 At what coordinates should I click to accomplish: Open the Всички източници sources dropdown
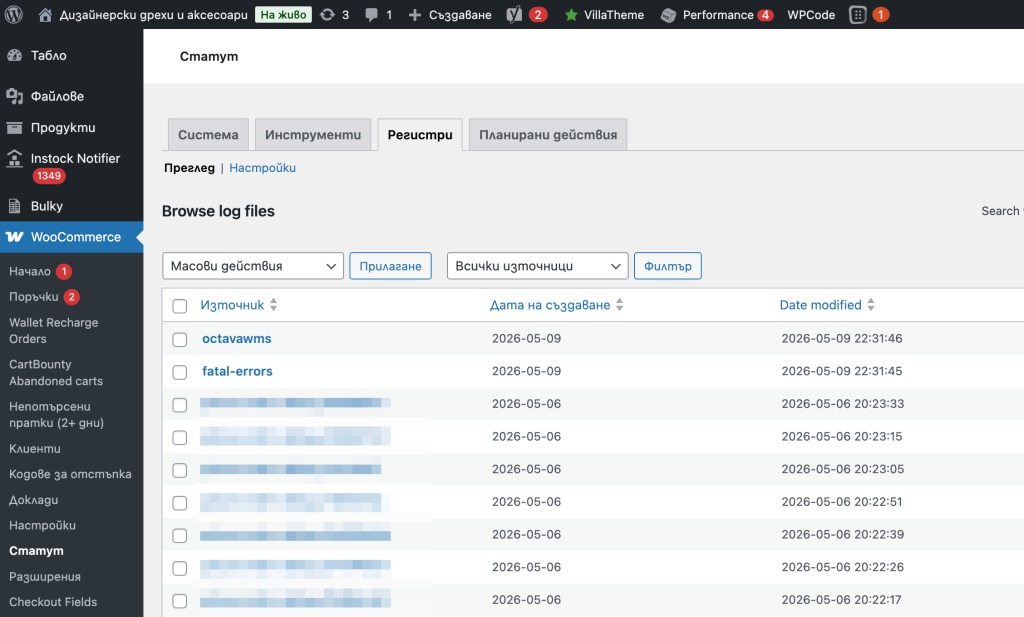tap(537, 266)
